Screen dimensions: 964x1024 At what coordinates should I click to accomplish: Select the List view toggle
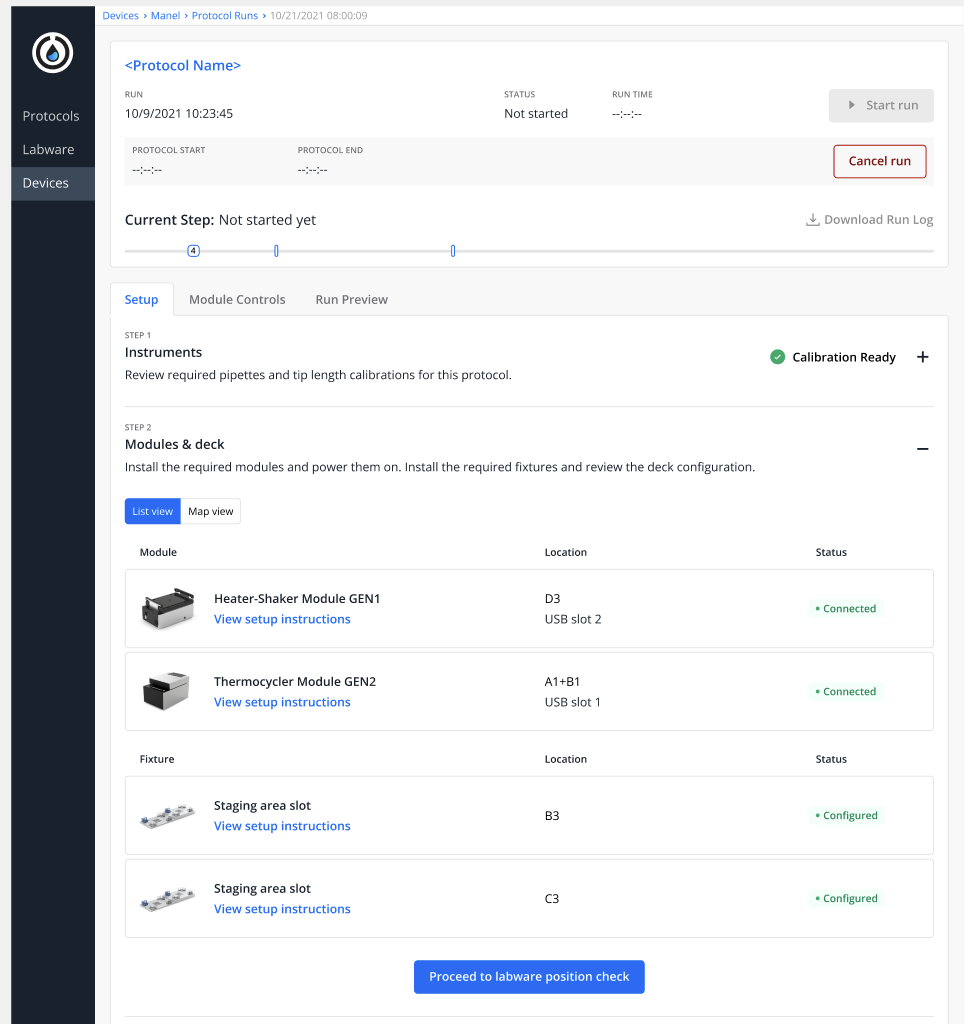152,511
